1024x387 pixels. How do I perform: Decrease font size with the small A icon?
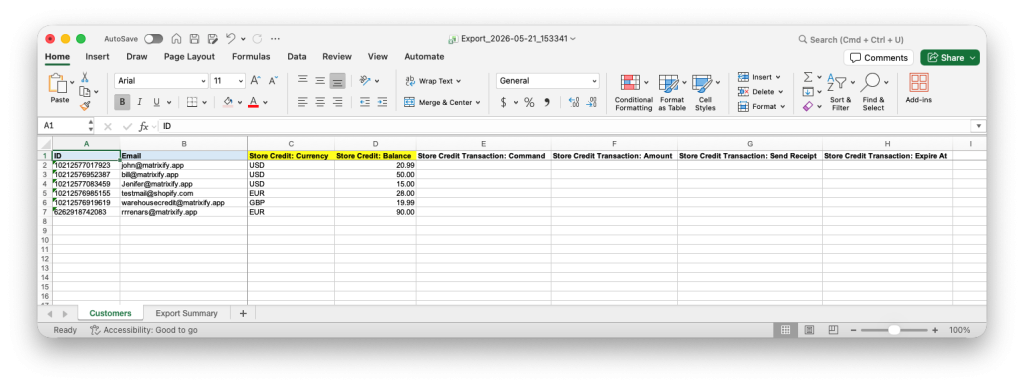click(x=274, y=81)
